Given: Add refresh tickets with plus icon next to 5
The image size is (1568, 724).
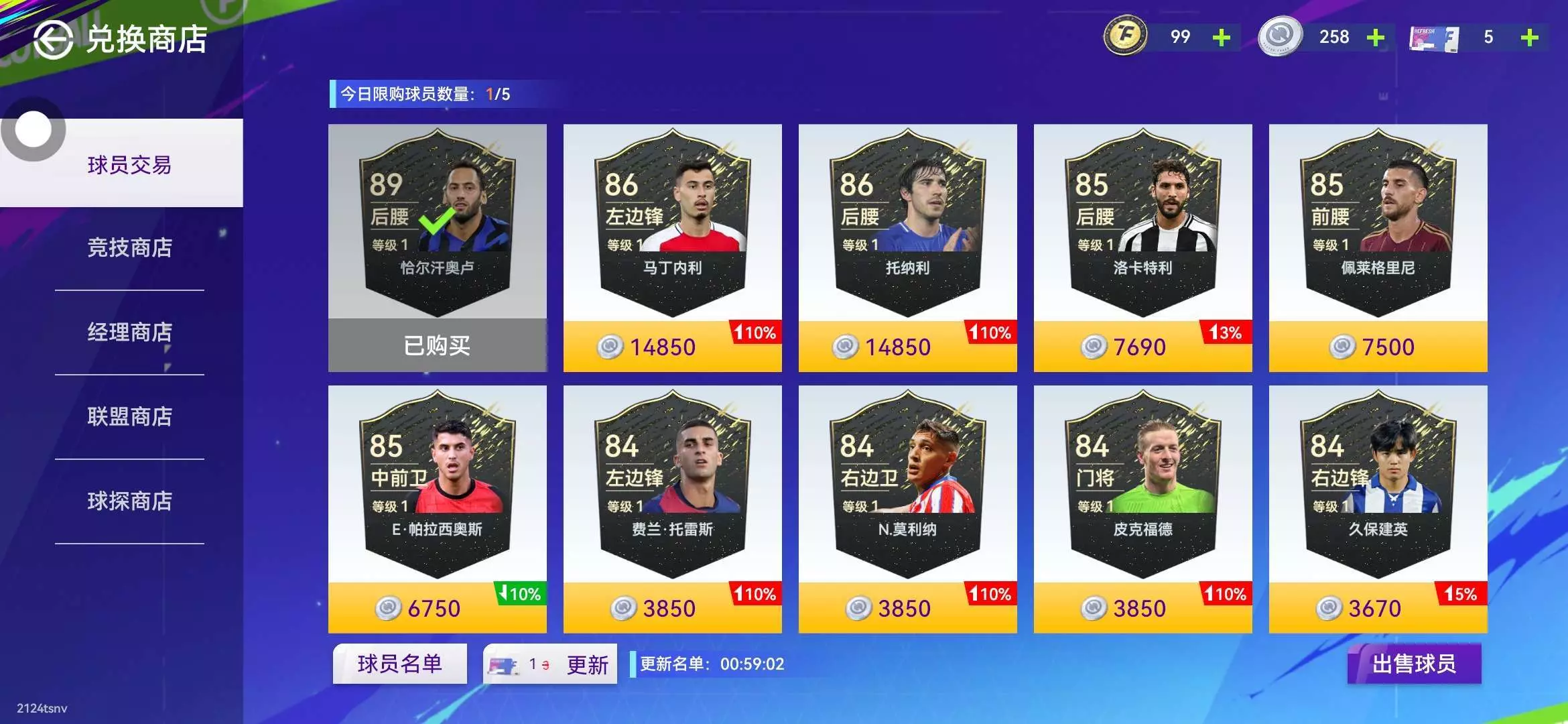Looking at the screenshot, I should pyautogui.click(x=1530, y=38).
